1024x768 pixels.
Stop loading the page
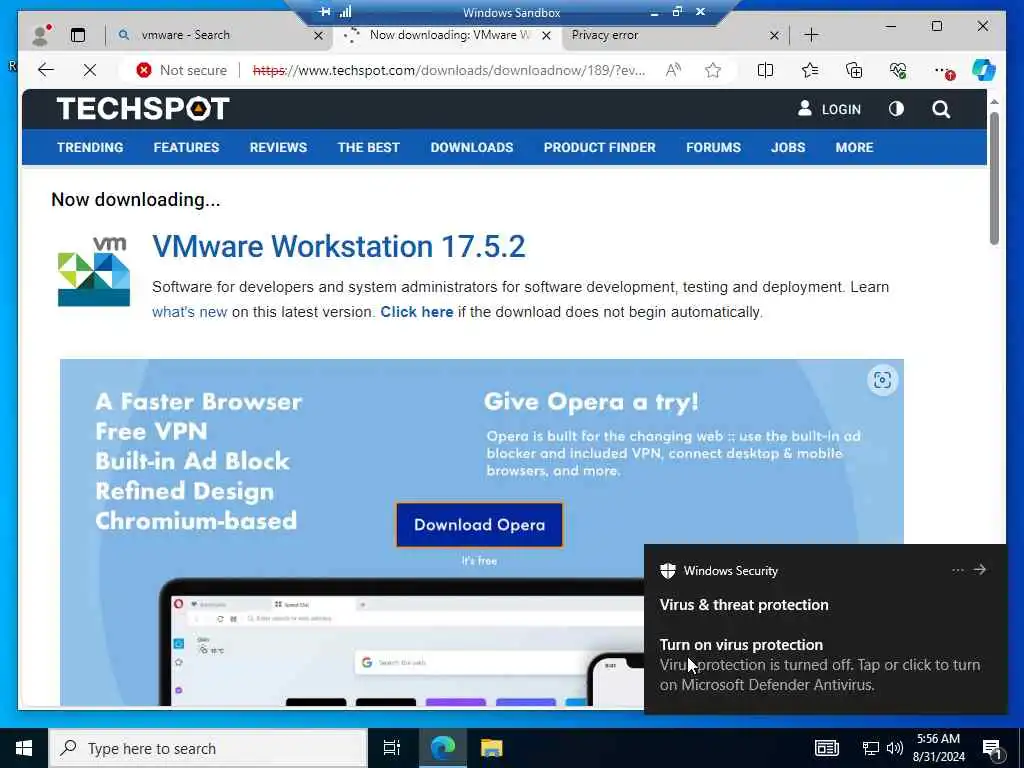[89, 70]
